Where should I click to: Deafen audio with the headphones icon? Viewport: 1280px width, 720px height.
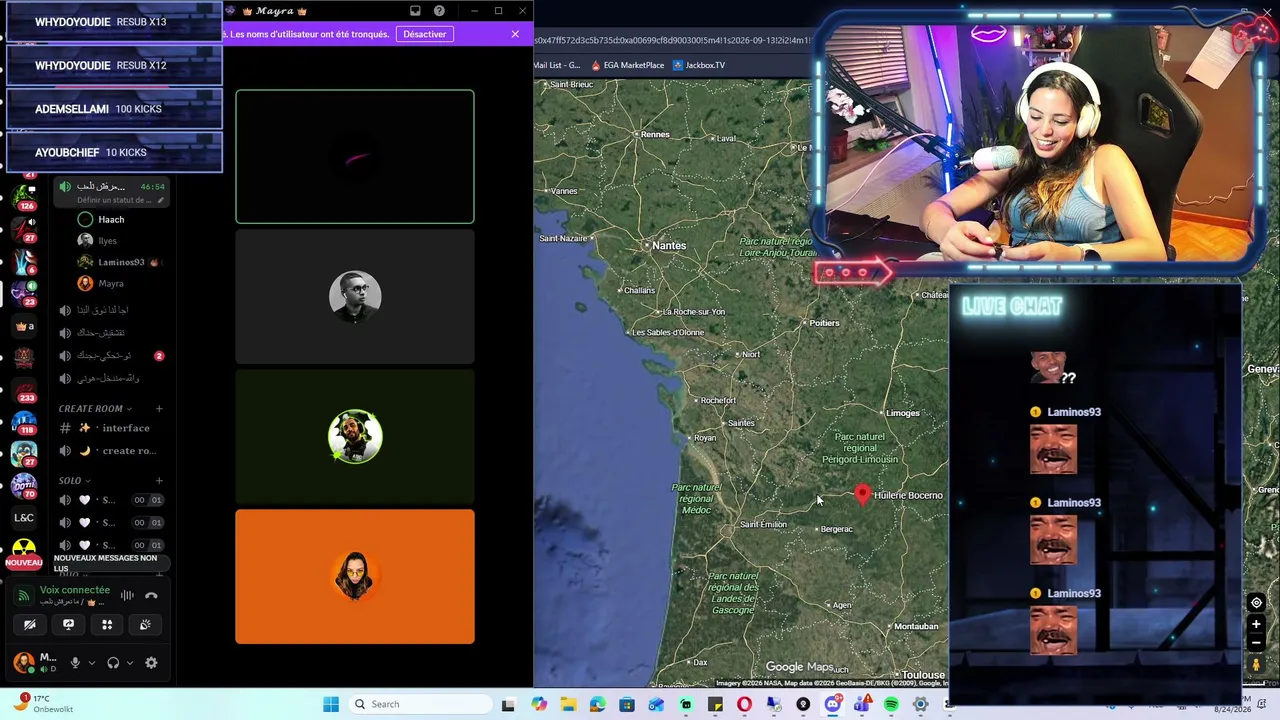tap(113, 663)
